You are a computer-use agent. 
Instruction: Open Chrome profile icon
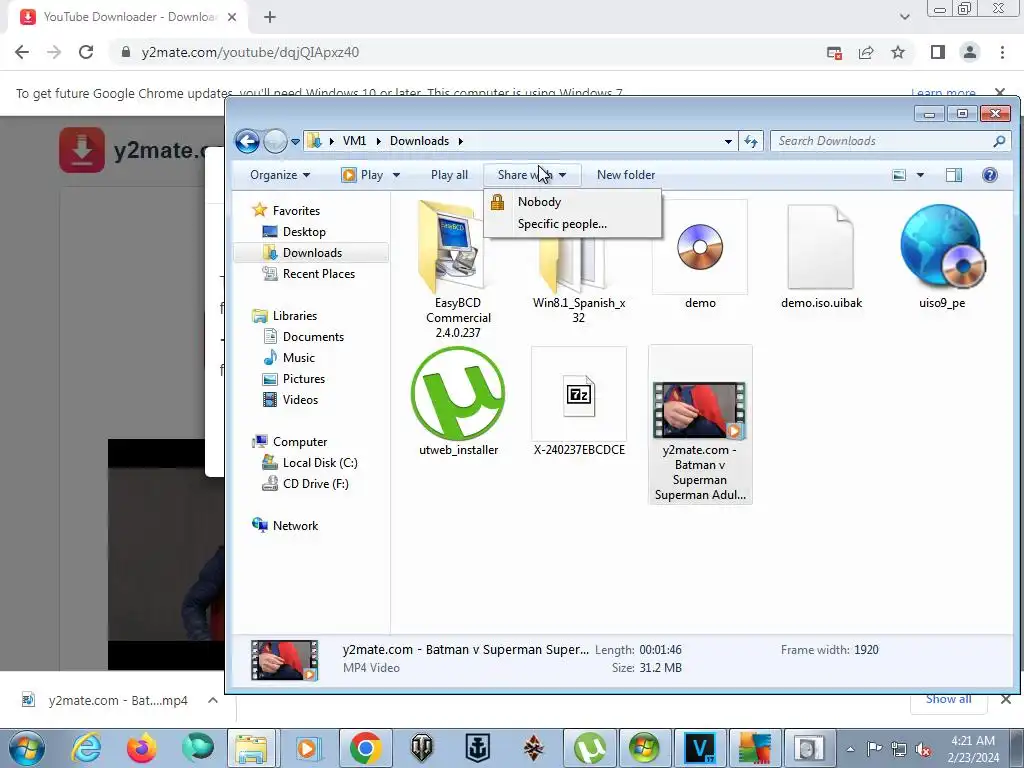(970, 52)
